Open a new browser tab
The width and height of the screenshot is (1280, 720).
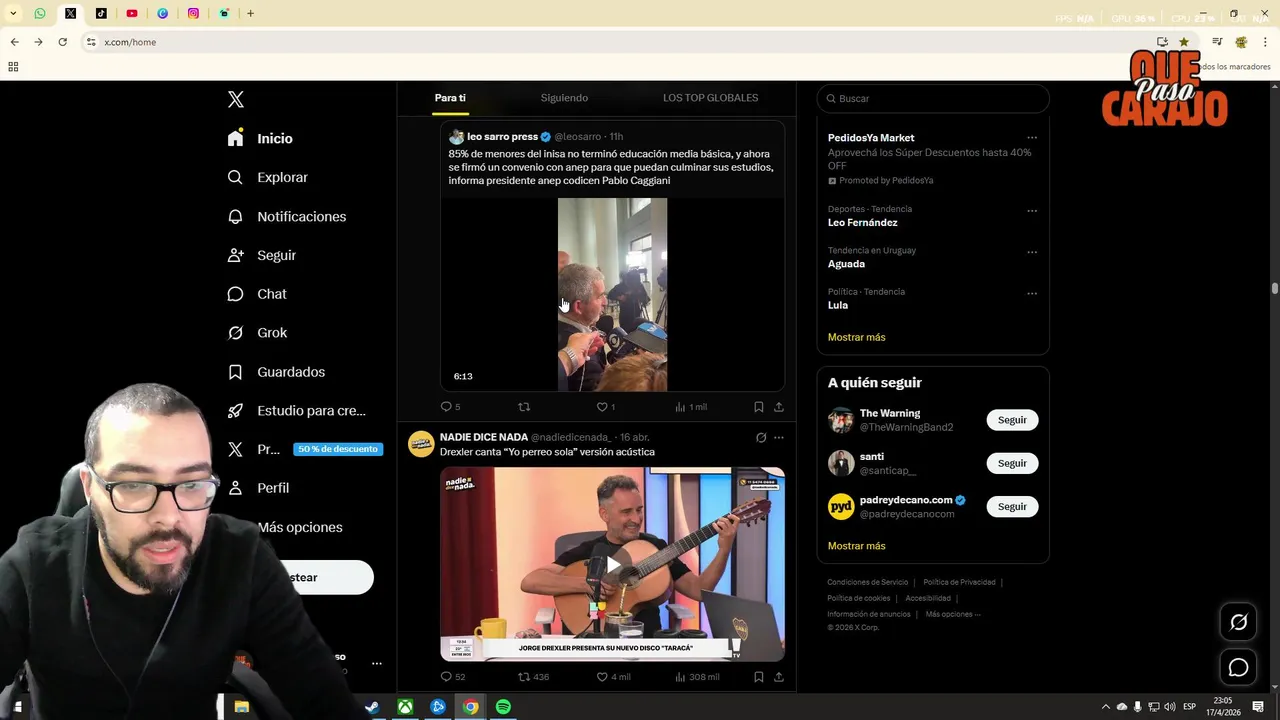(250, 13)
